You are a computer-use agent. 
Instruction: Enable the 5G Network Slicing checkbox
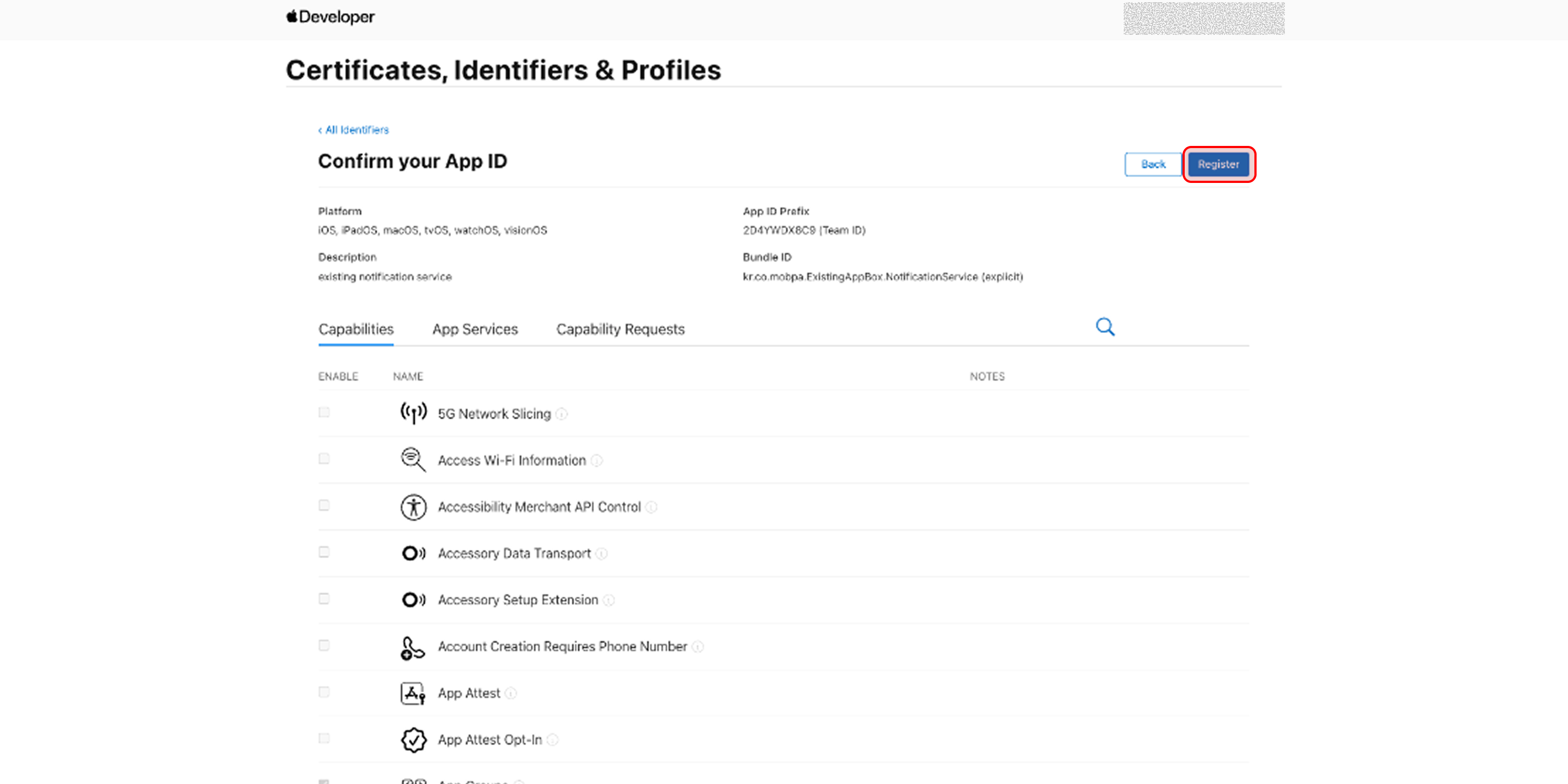pos(324,413)
